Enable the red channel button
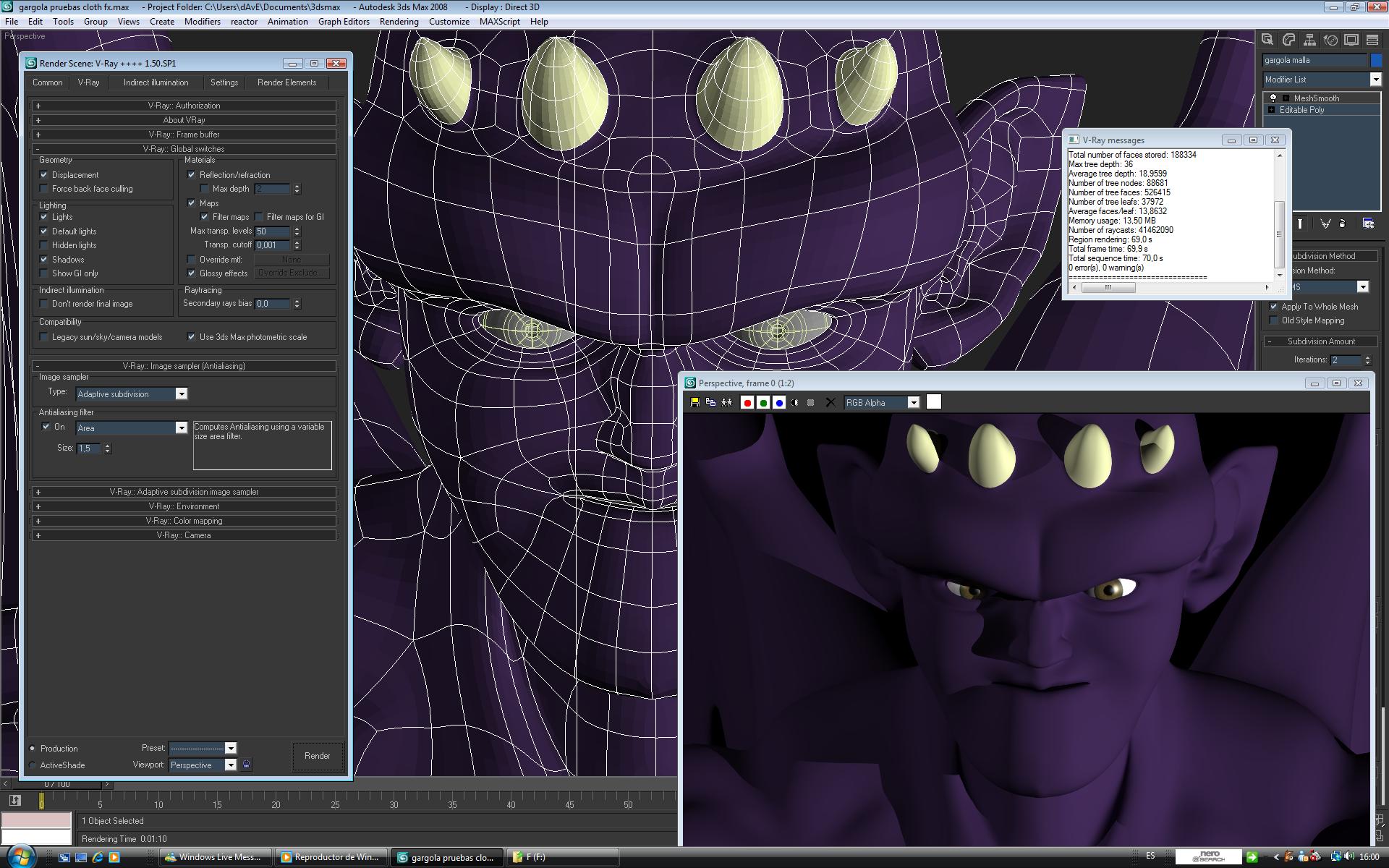The image size is (1389, 868). pyautogui.click(x=747, y=403)
